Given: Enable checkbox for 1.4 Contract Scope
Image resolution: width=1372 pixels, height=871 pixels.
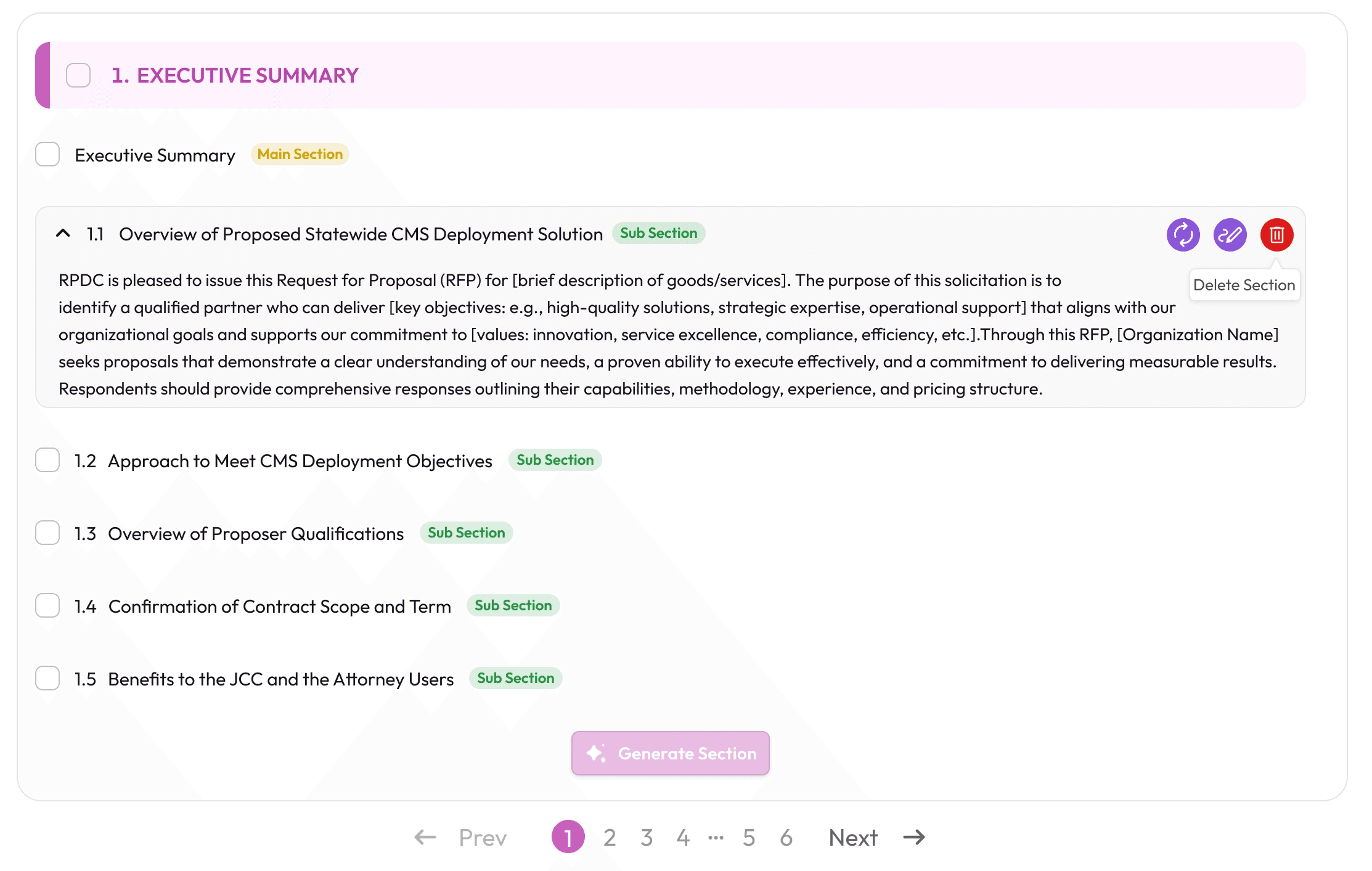Looking at the screenshot, I should pyautogui.click(x=47, y=605).
